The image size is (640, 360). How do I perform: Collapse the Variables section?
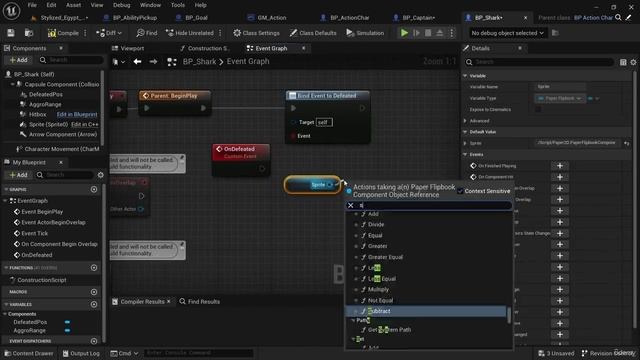click(x=6, y=304)
